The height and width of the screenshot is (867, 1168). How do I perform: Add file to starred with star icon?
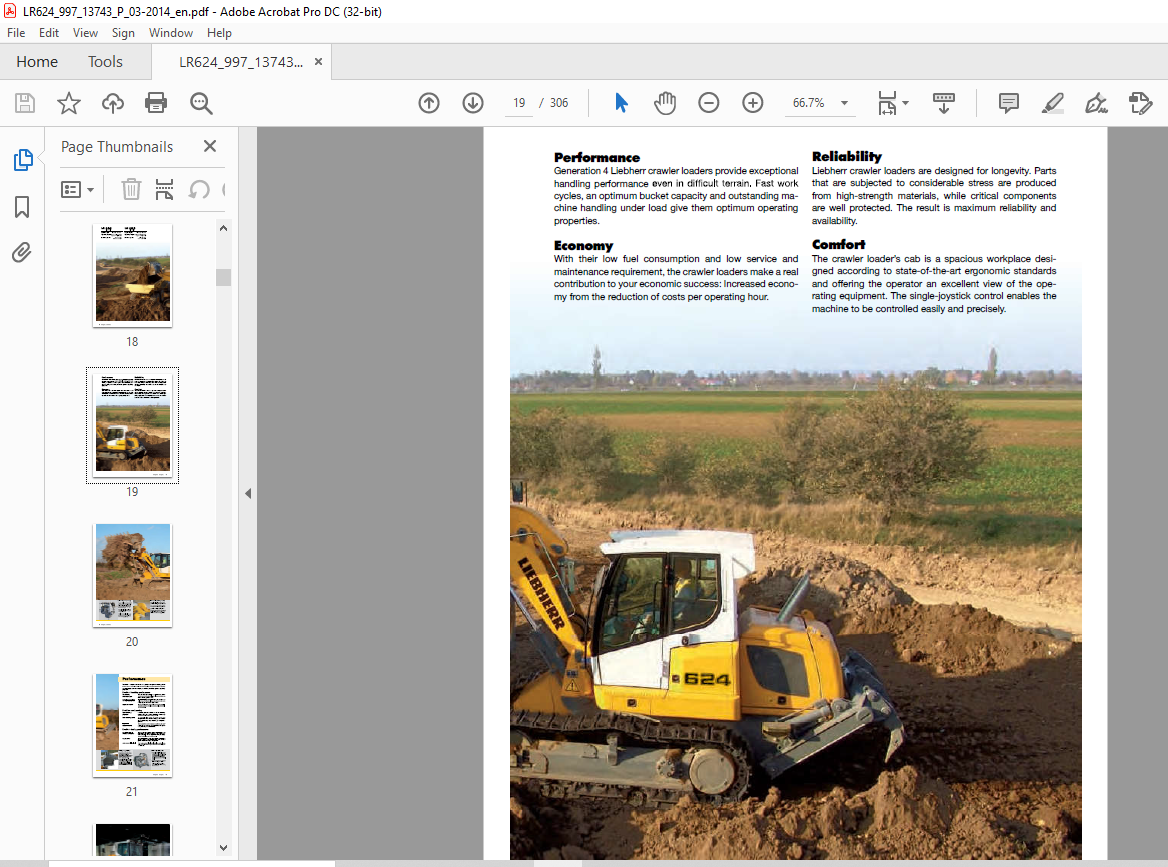point(69,103)
